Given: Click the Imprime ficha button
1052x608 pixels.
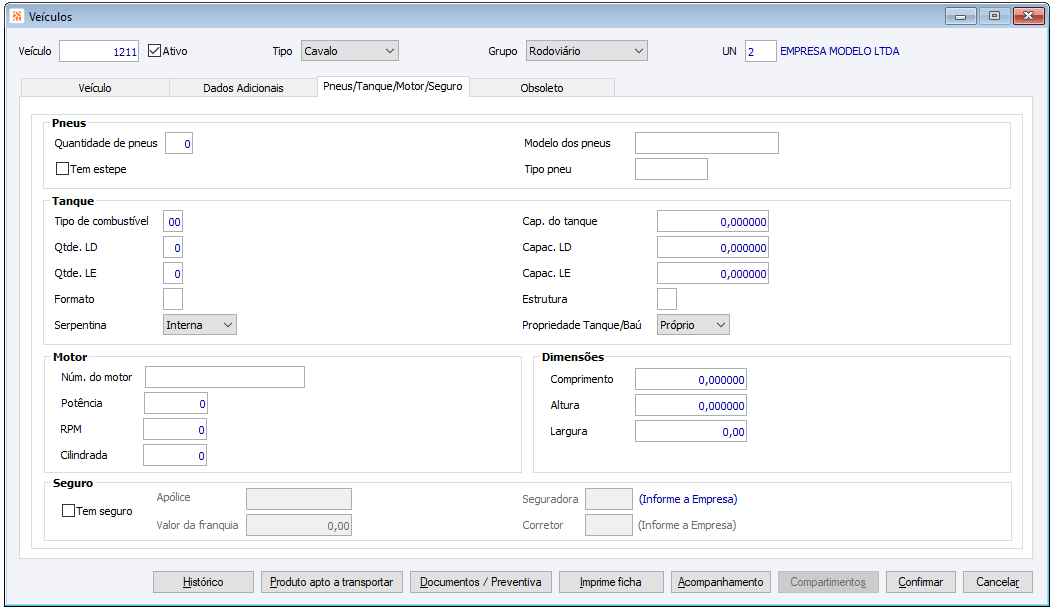Looking at the screenshot, I should (x=611, y=582).
